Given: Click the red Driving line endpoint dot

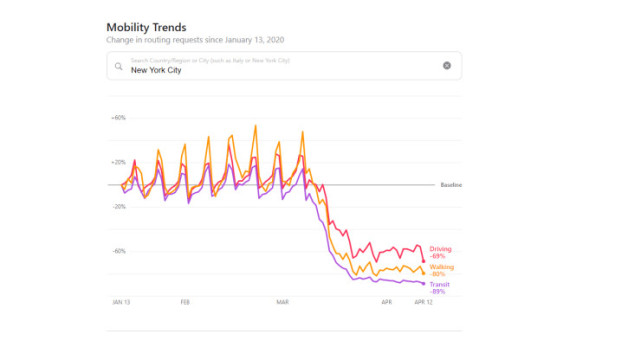Looking at the screenshot, I should (424, 261).
